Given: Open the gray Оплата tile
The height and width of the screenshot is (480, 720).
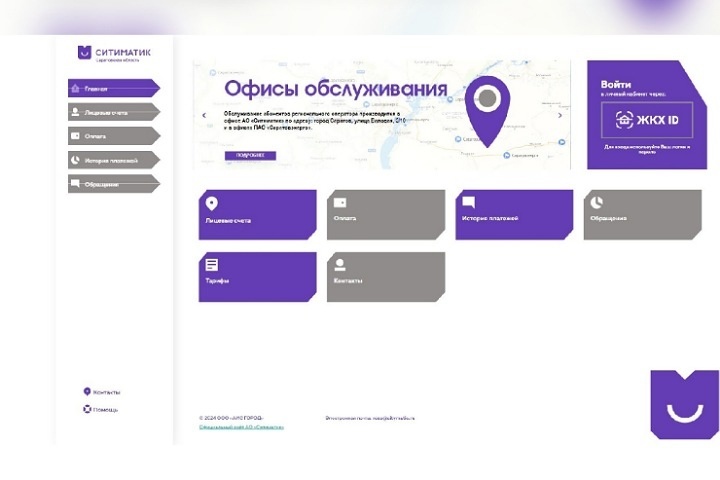Looking at the screenshot, I should click(x=385, y=215).
